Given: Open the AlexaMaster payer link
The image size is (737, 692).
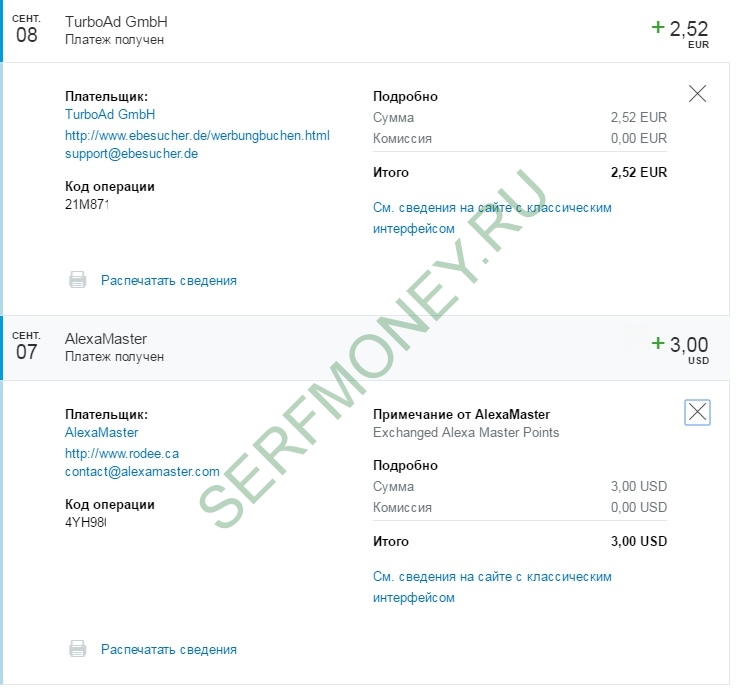Looking at the screenshot, I should 102,433.
